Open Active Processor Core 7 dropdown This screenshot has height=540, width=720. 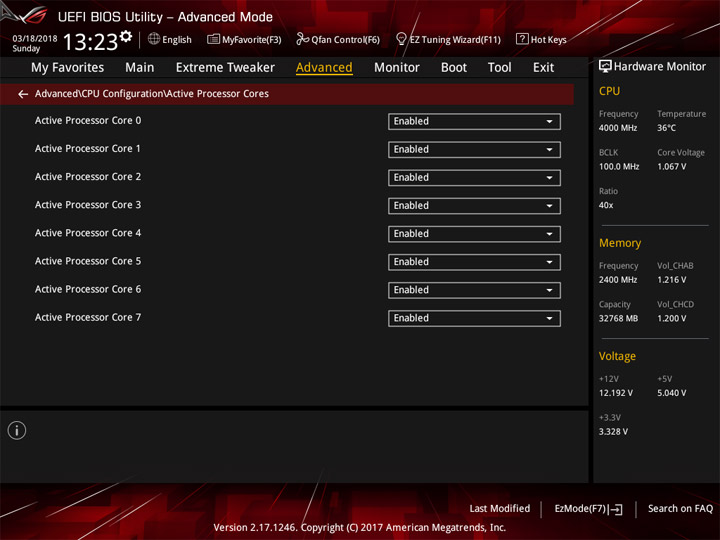click(474, 318)
